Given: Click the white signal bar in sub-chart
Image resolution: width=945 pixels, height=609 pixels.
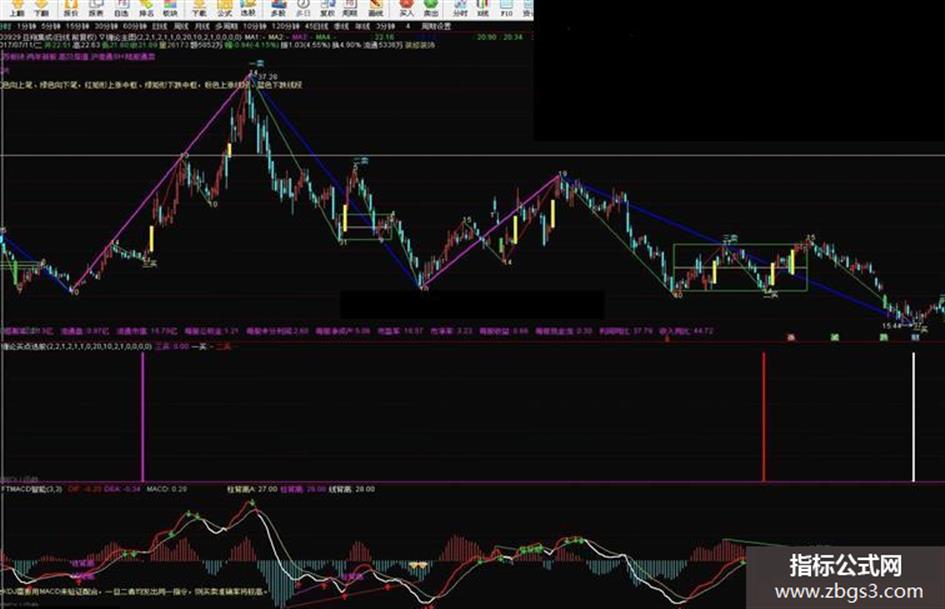Looking at the screenshot, I should click(914, 417).
